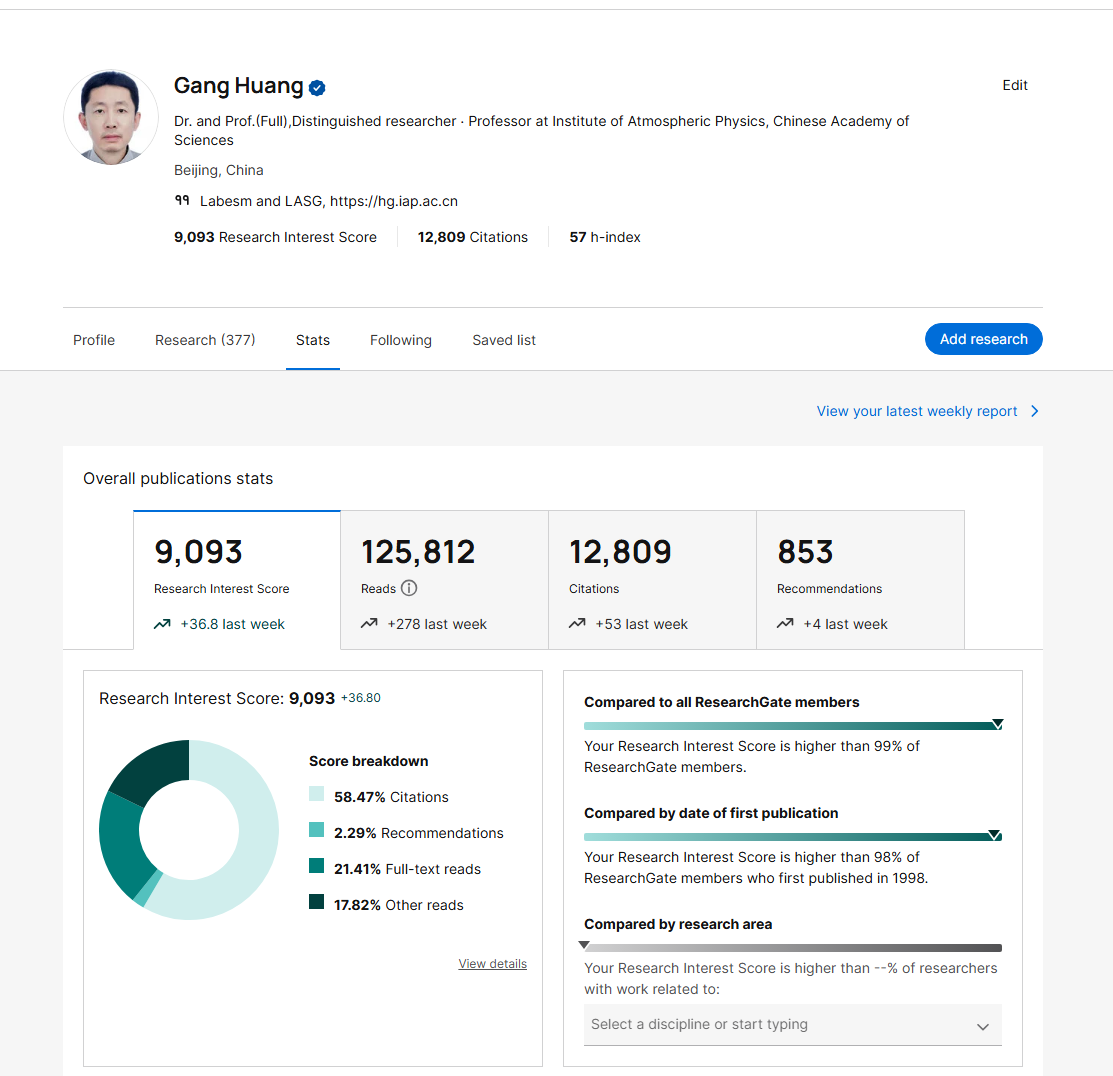Viewport: 1113px width, 1076px height.
Task: Switch to the Following tab
Action: [401, 340]
